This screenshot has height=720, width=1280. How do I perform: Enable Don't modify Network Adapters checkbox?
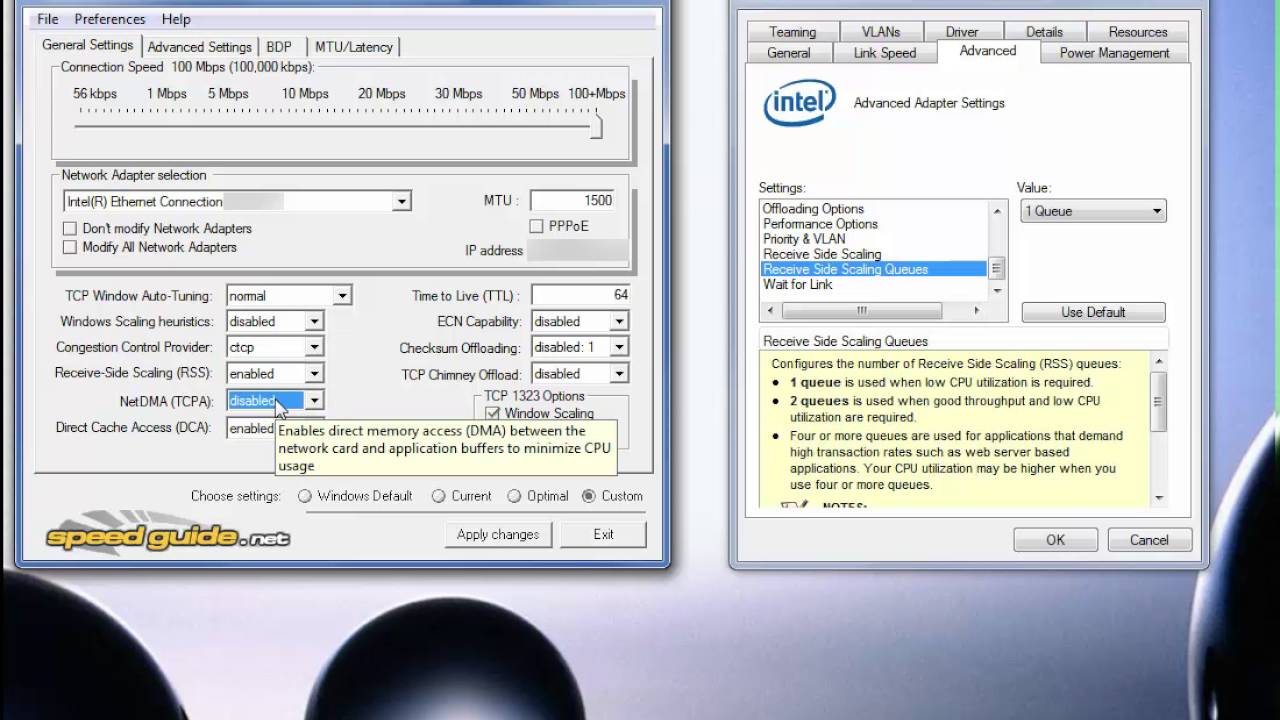point(70,228)
